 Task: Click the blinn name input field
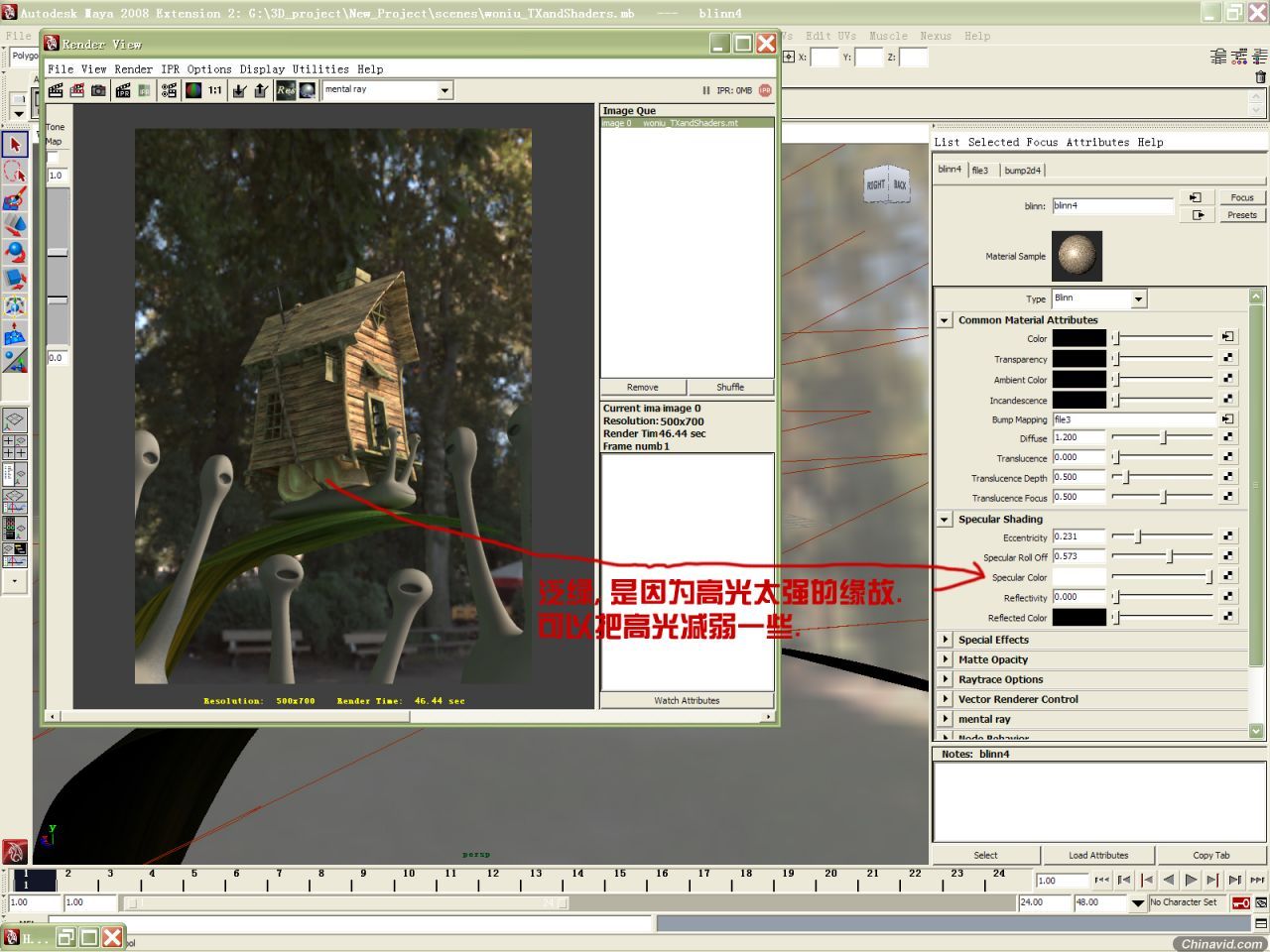(x=1113, y=206)
